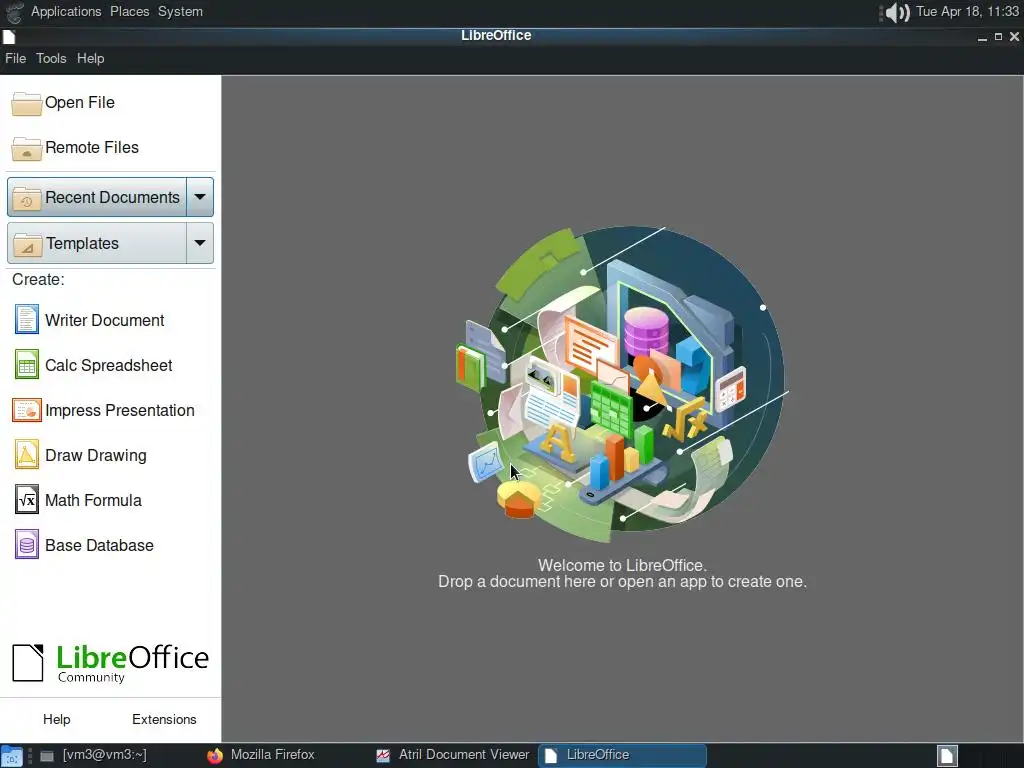Click the terminal icon in the taskbar

[46, 756]
